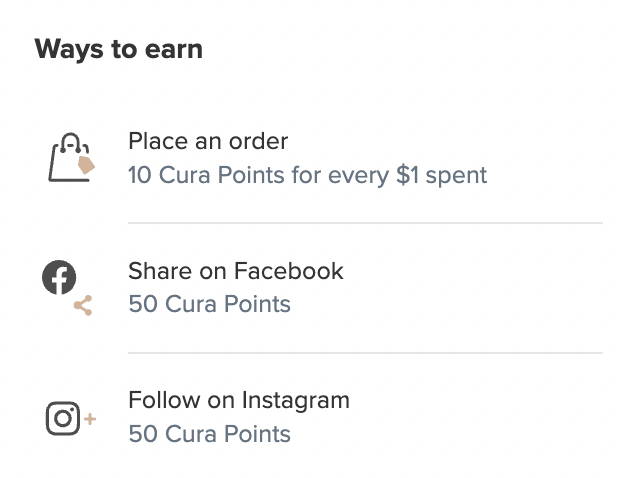Image resolution: width=620 pixels, height=478 pixels.
Task: Click the Ways to earn heading
Action: tap(119, 50)
